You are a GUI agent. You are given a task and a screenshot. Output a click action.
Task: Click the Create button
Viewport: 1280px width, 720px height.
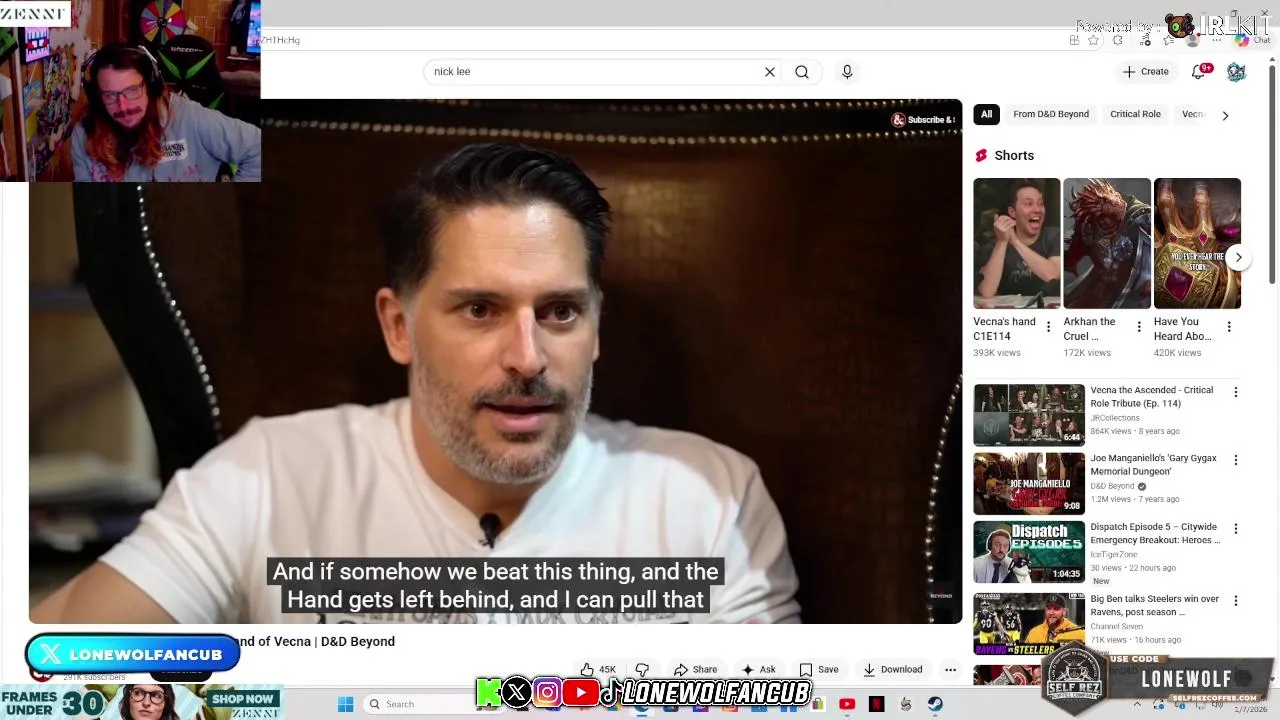click(x=1145, y=72)
